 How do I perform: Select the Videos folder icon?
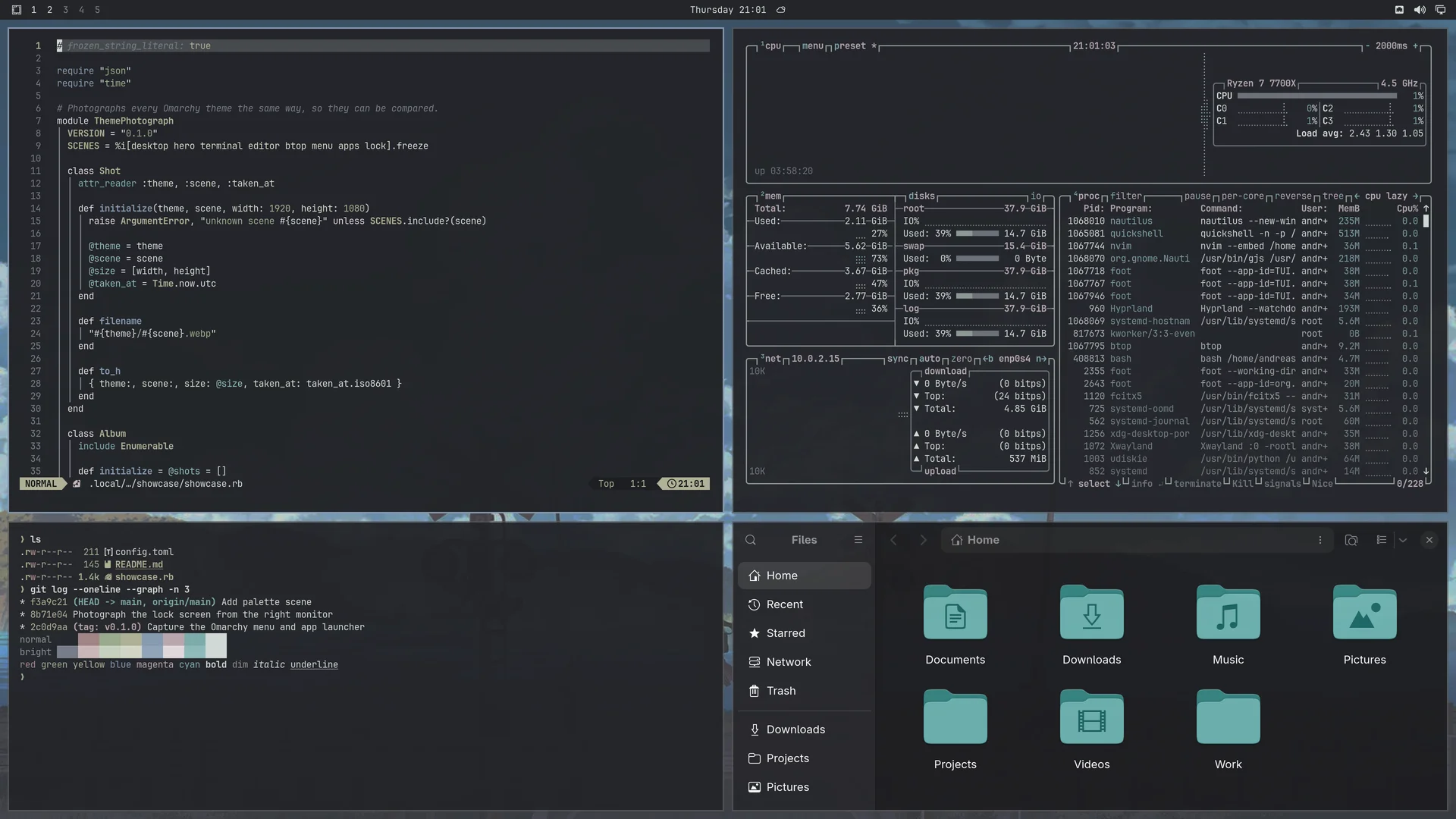[1092, 717]
